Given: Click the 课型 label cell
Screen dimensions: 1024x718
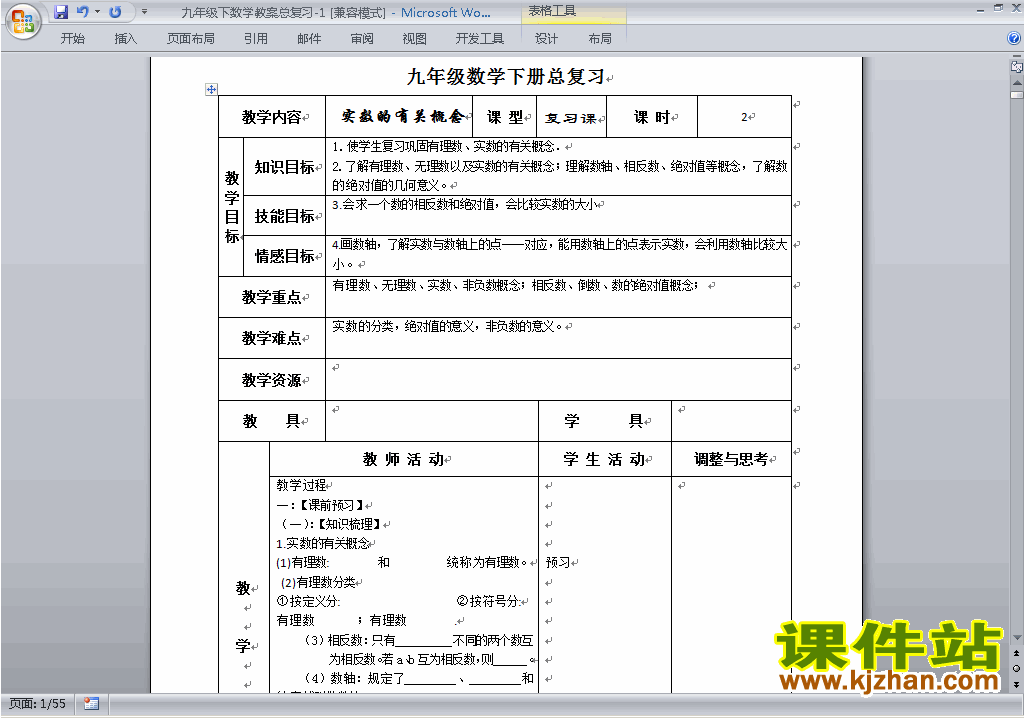Looking at the screenshot, I should (x=504, y=117).
